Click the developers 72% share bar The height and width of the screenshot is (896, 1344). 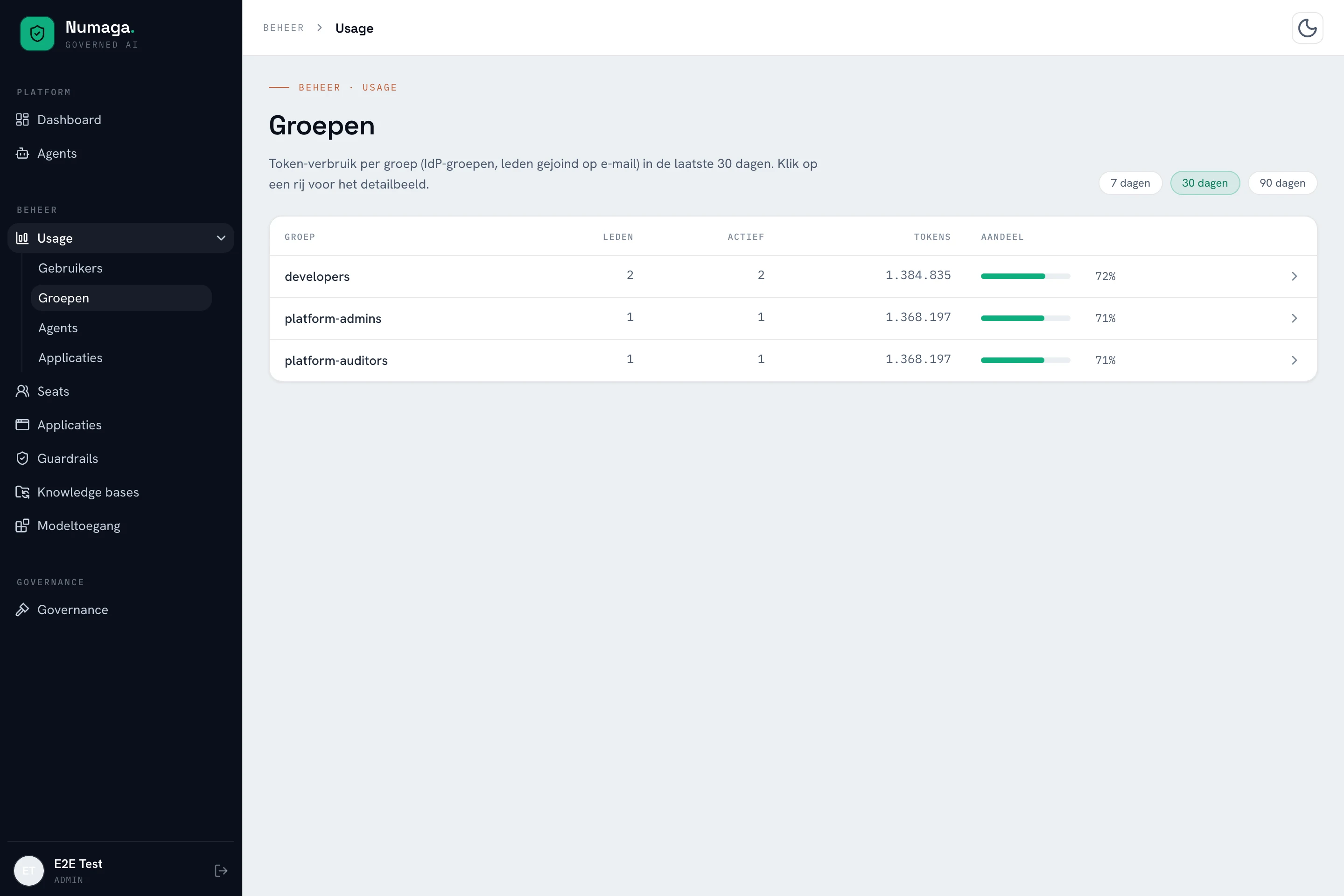(x=1025, y=276)
